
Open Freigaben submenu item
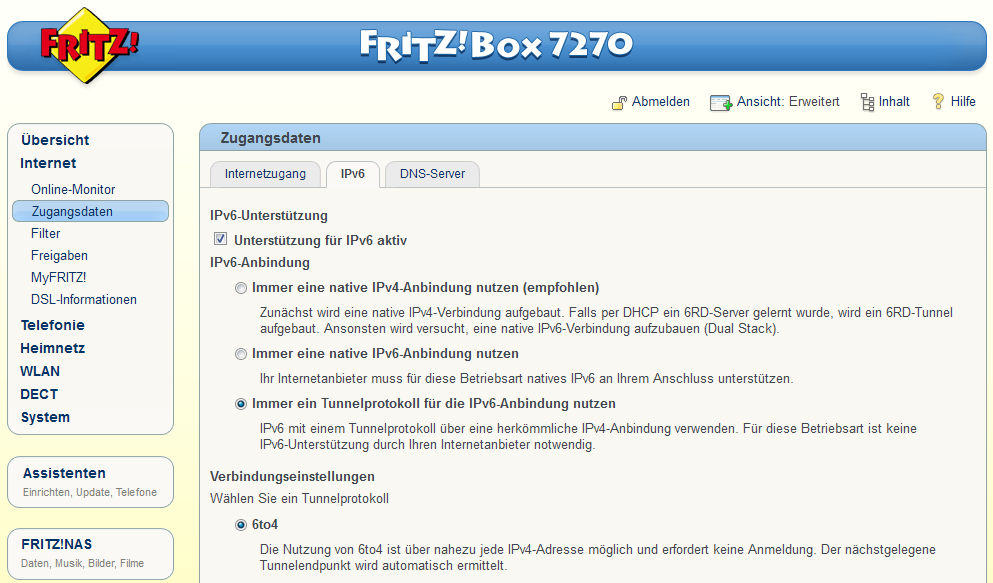pyautogui.click(x=60, y=256)
